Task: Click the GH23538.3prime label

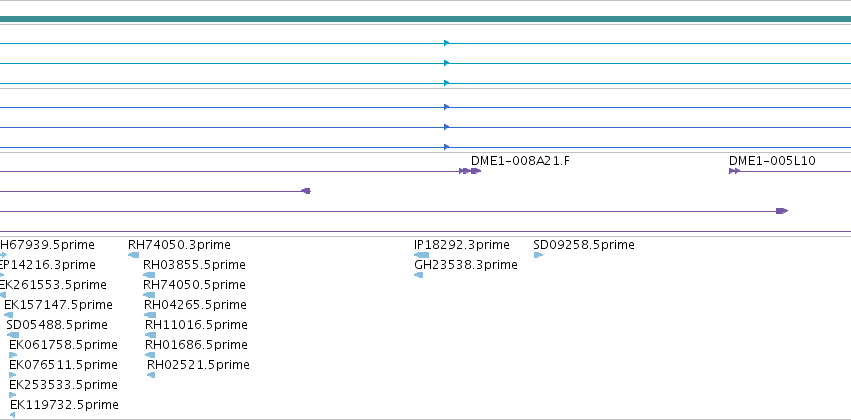Action: [466, 265]
